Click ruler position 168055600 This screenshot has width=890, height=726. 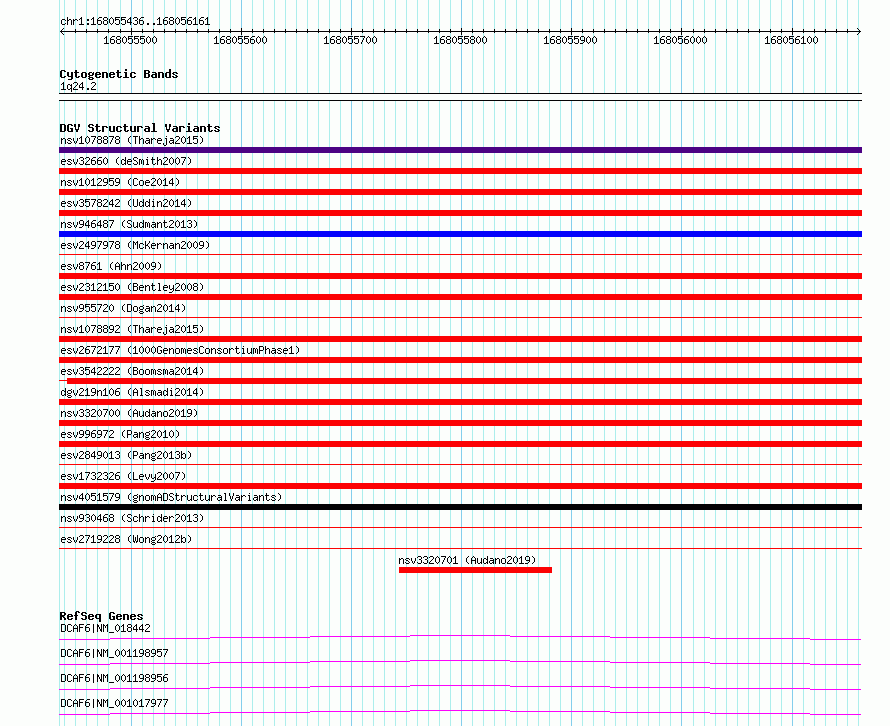tap(240, 40)
